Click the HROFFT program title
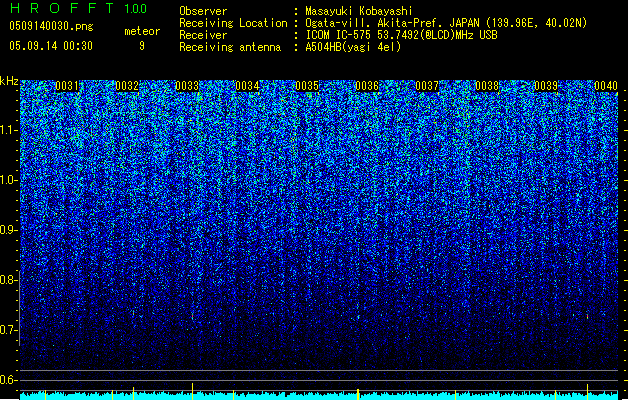 56,9
